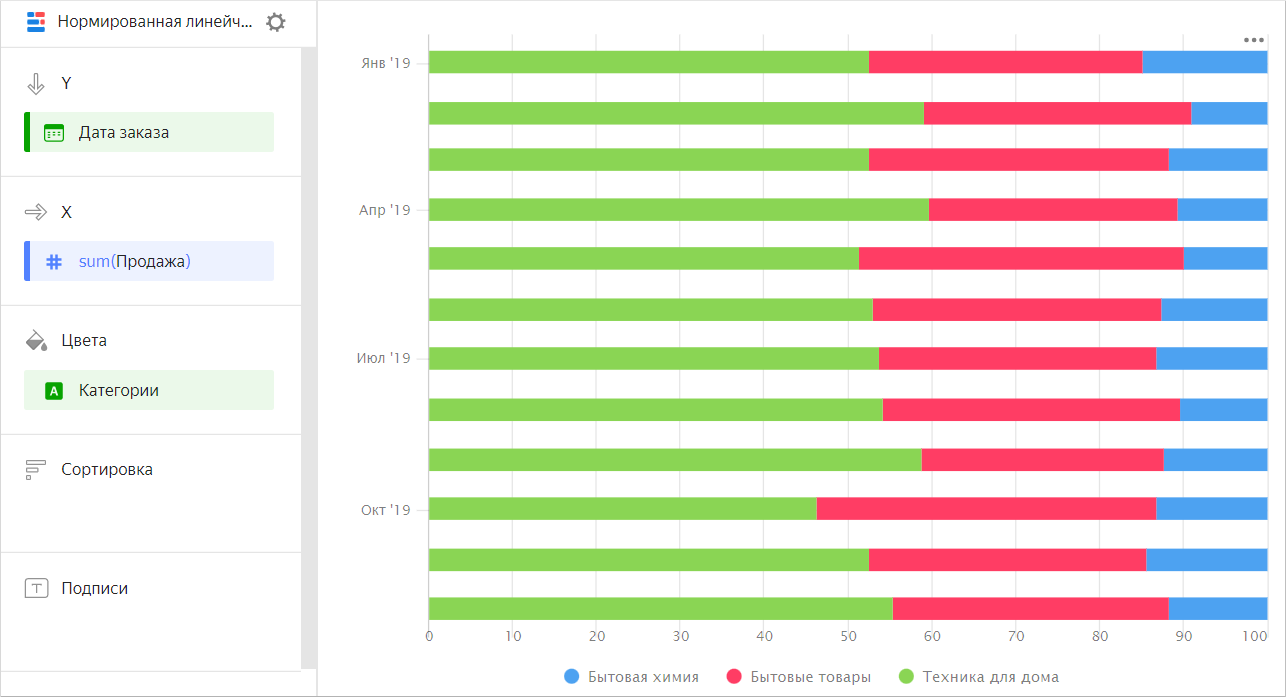
Task: Expand the Сортировка section
Action: [106, 468]
